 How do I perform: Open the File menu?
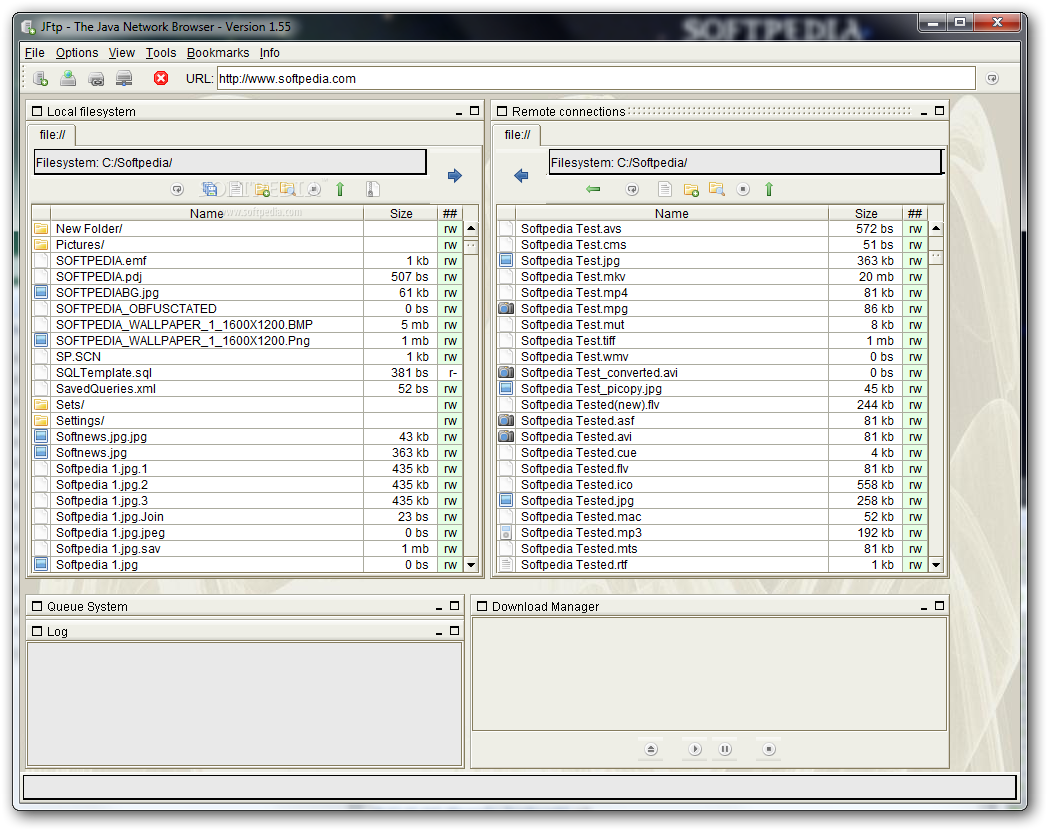coord(35,53)
